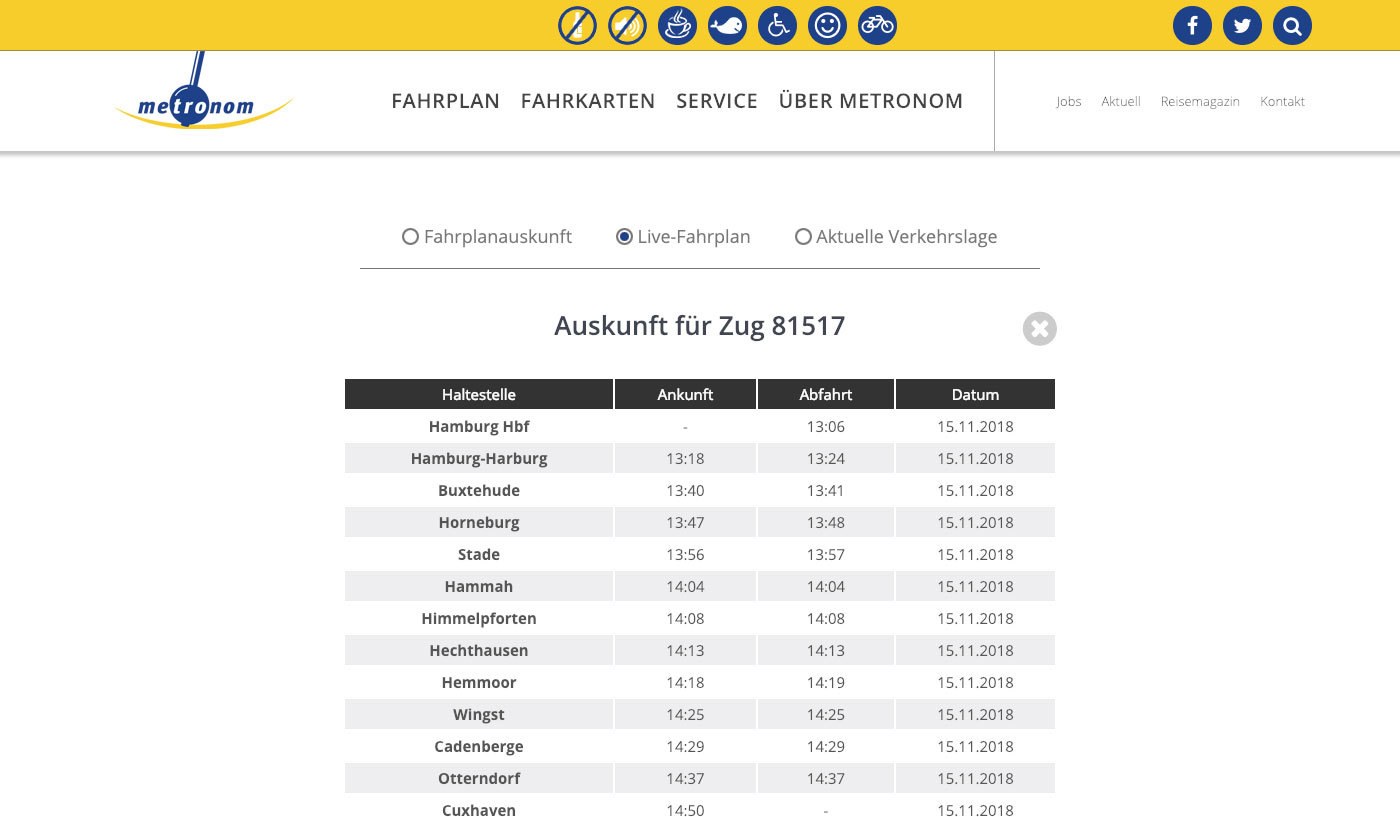The width and height of the screenshot is (1400, 817).
Task: Go to the Reisemagazin link
Action: pyautogui.click(x=1200, y=101)
